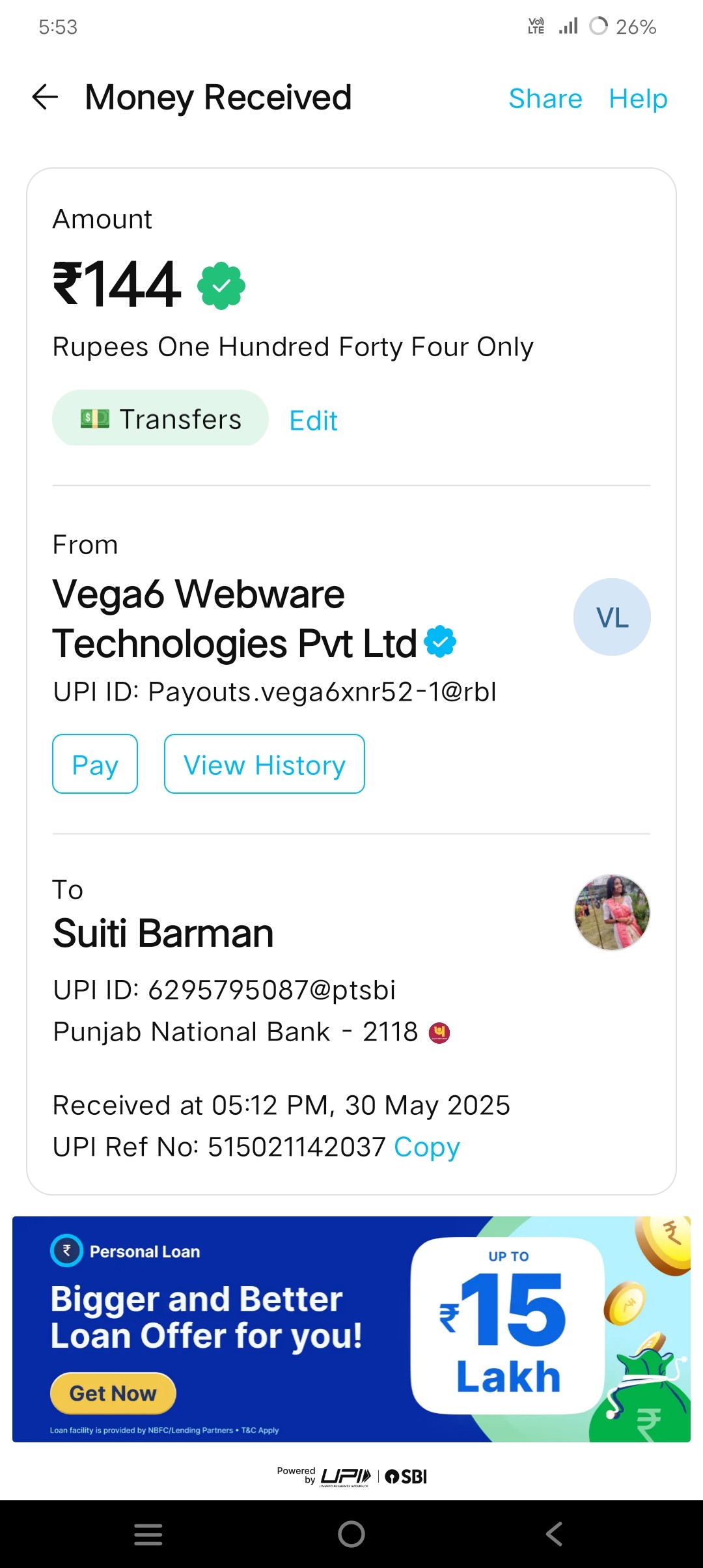Copy the UPI Ref No
The height and width of the screenshot is (1568, 703).
coord(427,1147)
